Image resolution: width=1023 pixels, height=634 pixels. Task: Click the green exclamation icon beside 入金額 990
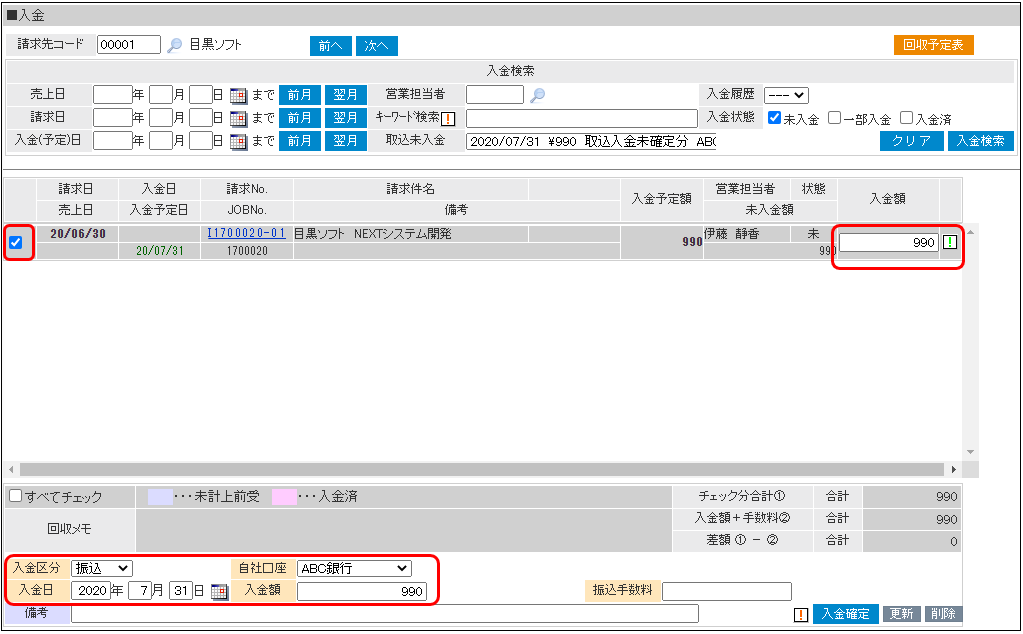pos(950,242)
